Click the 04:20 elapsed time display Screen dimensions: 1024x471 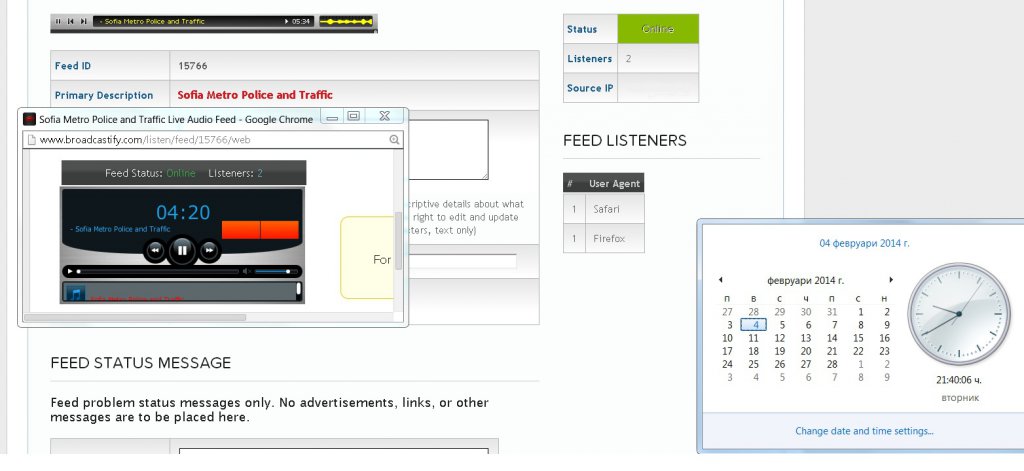[x=184, y=212]
